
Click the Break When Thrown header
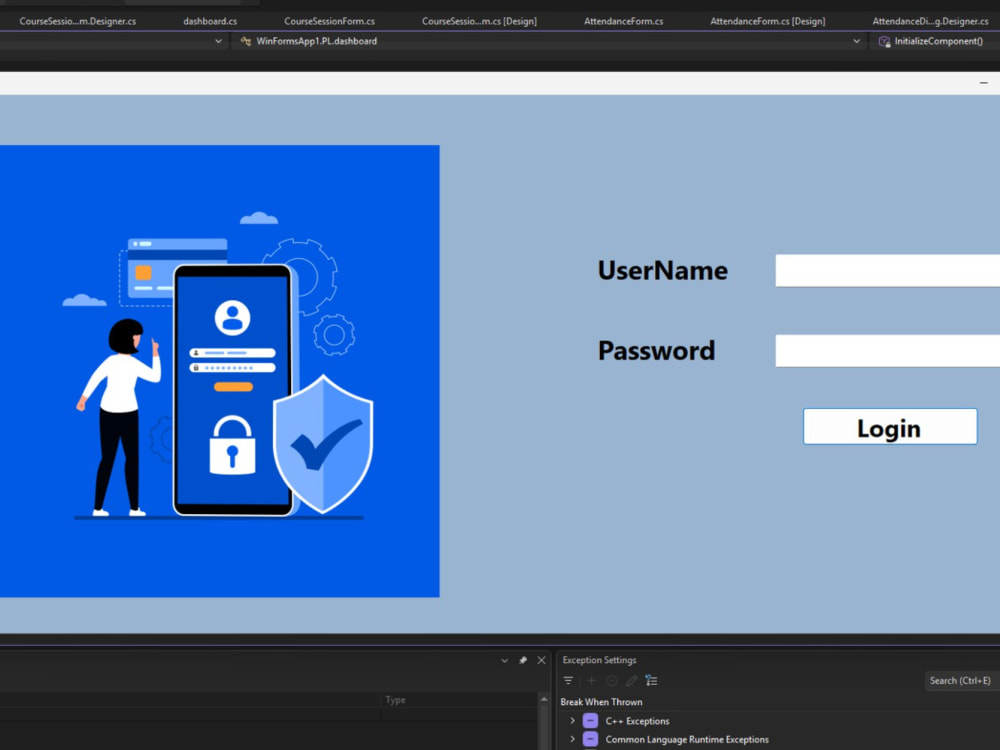[601, 702]
